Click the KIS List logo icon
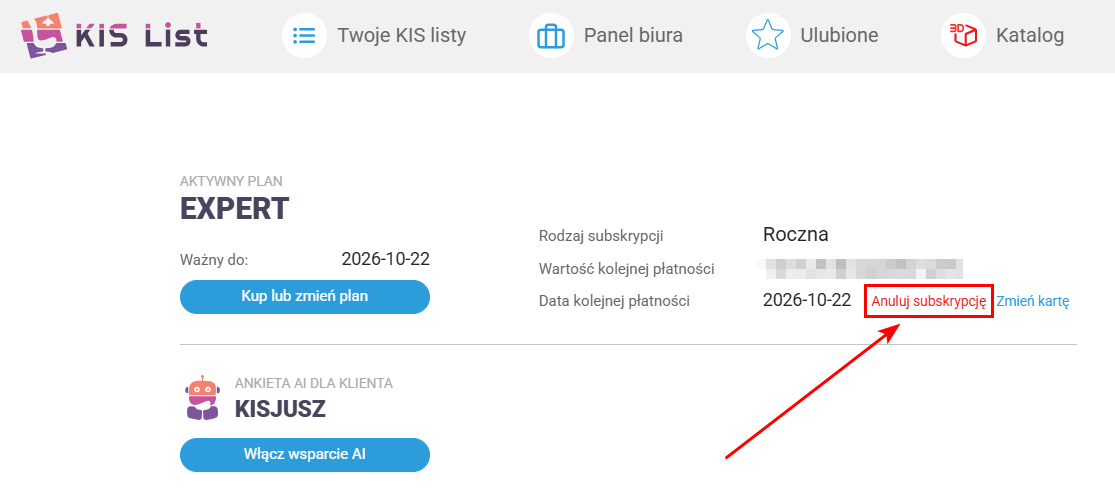 43,35
